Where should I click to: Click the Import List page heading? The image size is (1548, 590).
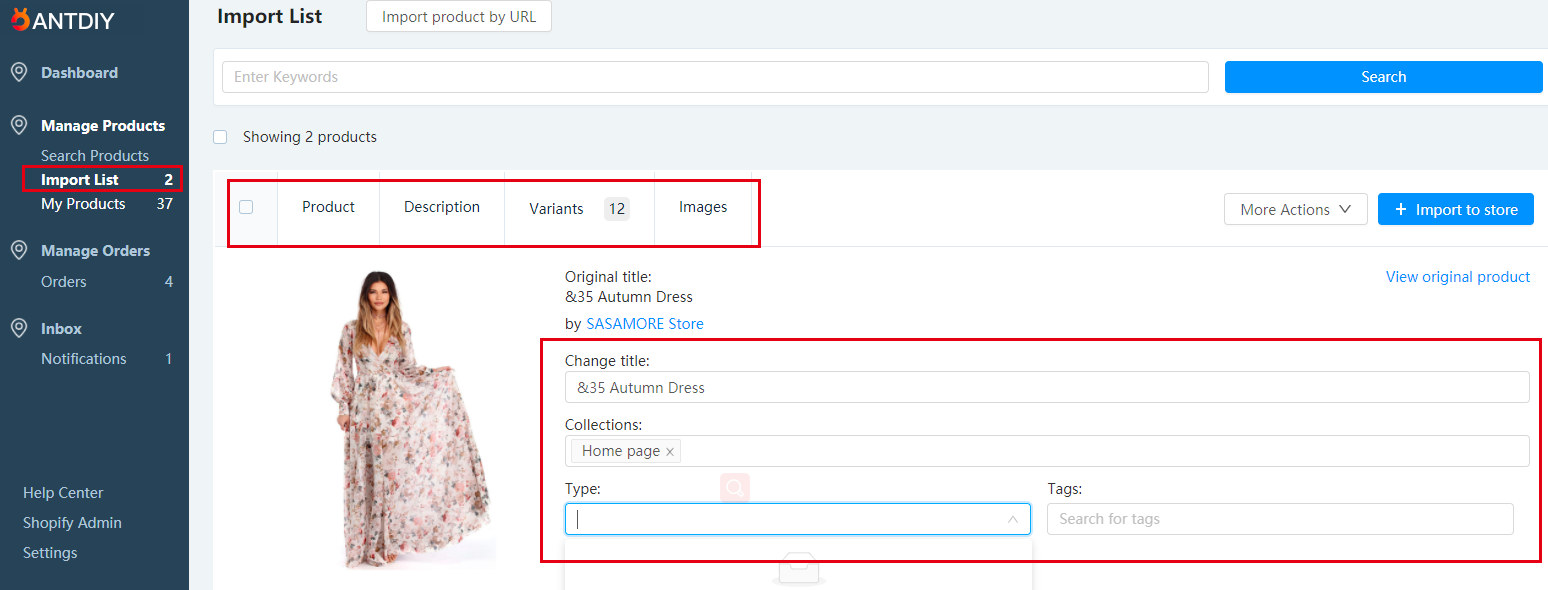pos(270,16)
